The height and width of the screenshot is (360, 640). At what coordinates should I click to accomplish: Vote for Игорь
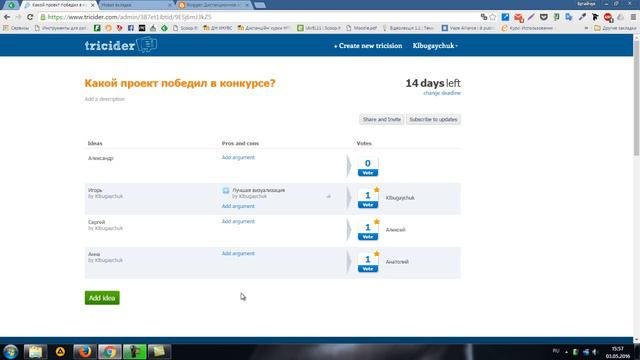coord(368,205)
